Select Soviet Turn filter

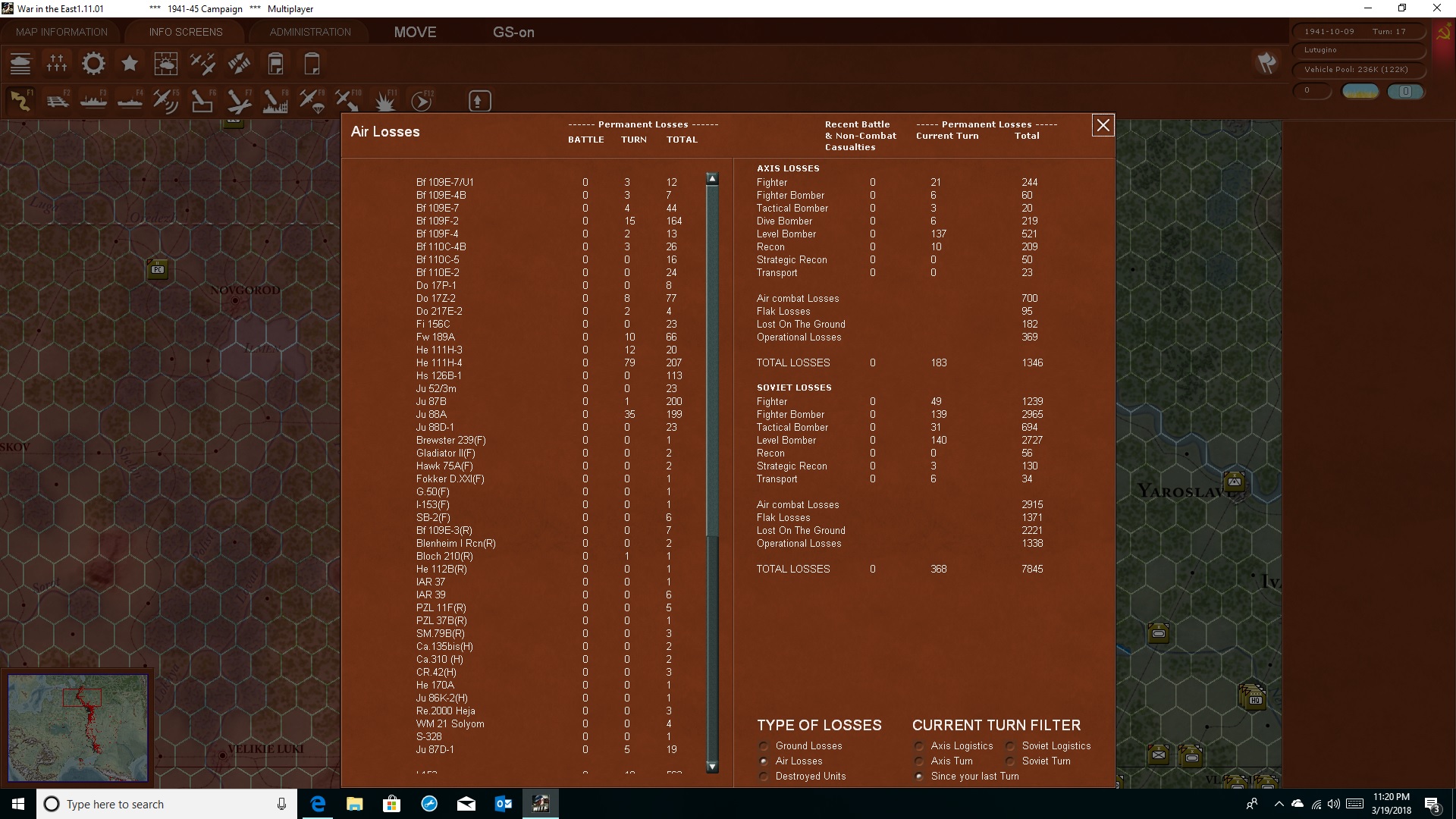pyautogui.click(x=1010, y=761)
